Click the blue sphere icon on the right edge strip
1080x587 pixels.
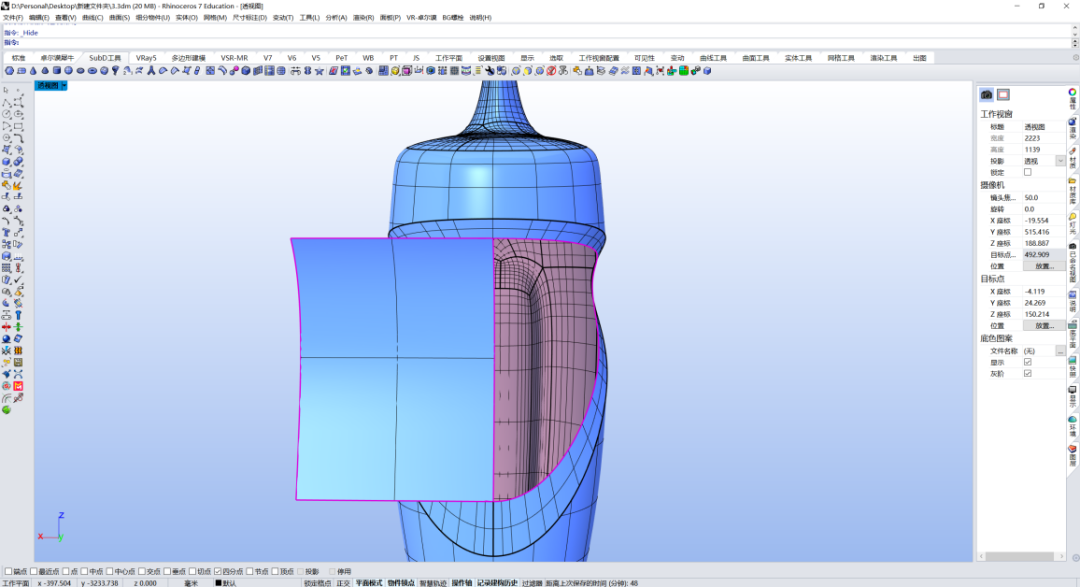[1072, 122]
